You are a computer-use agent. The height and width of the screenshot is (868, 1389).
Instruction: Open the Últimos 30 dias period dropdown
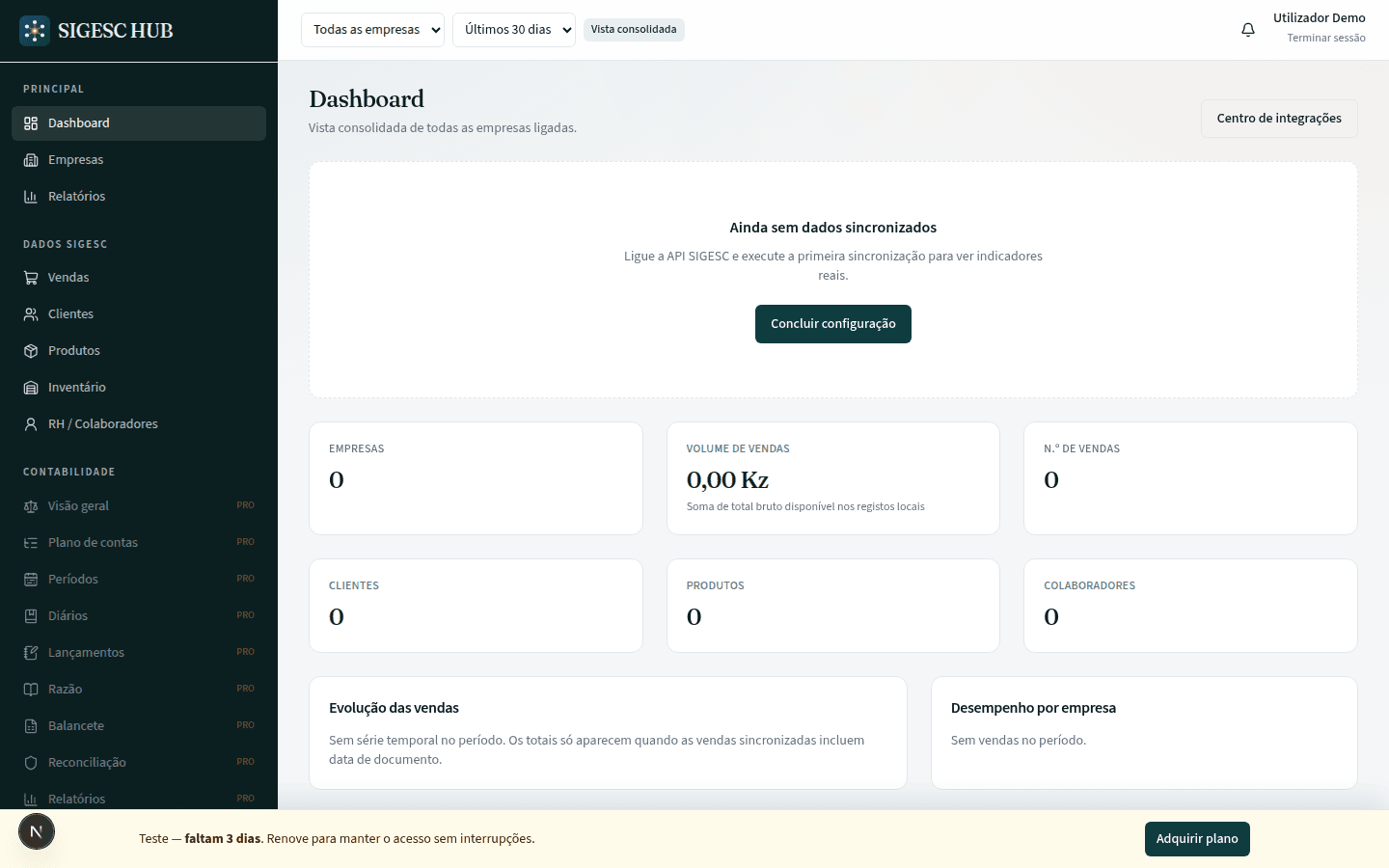click(x=514, y=30)
